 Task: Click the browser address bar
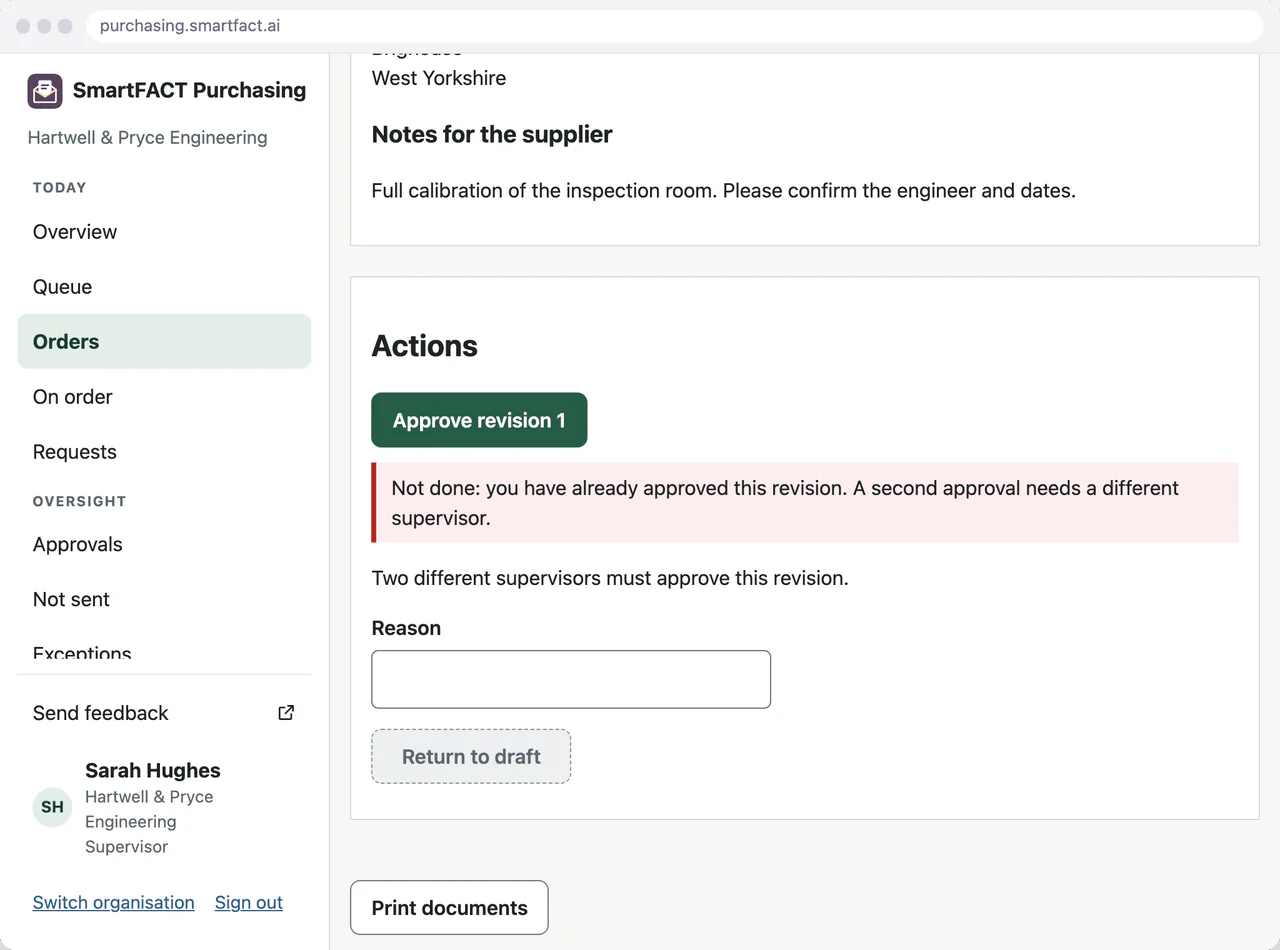tap(675, 26)
